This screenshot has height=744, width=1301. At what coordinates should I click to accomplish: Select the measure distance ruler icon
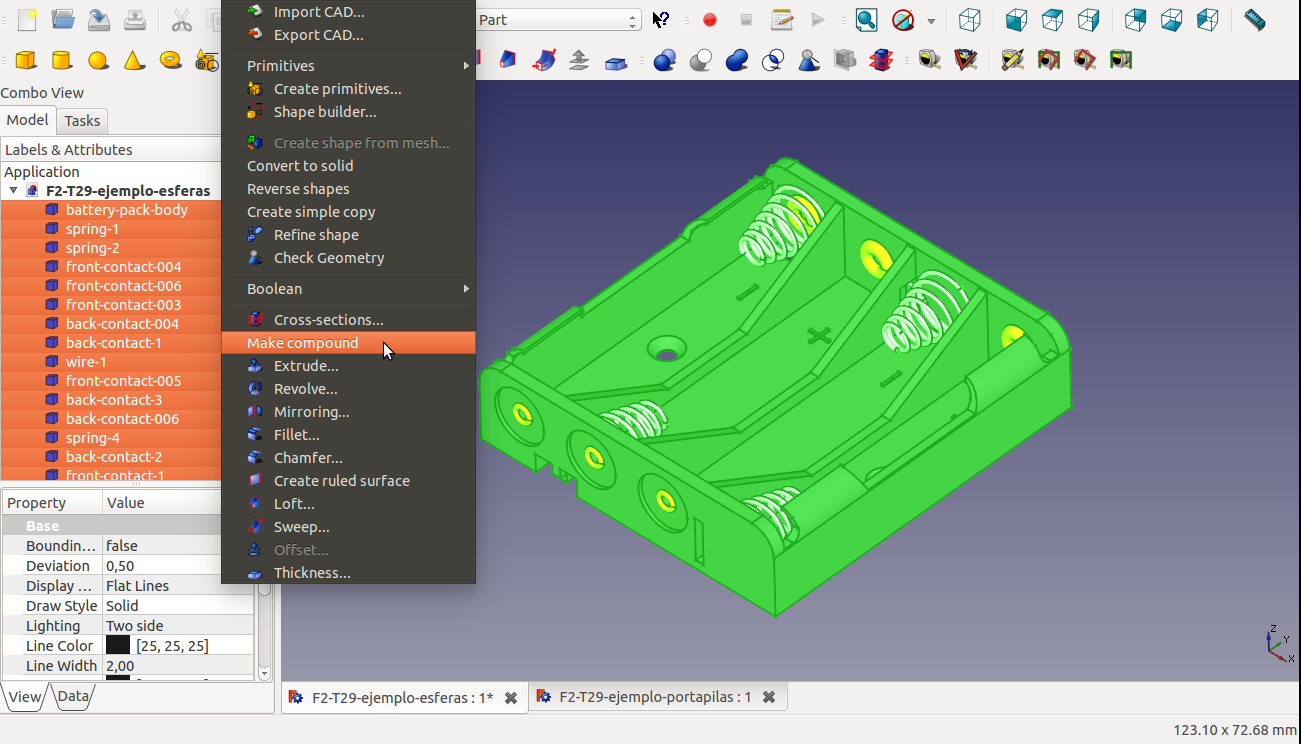pos(1254,20)
